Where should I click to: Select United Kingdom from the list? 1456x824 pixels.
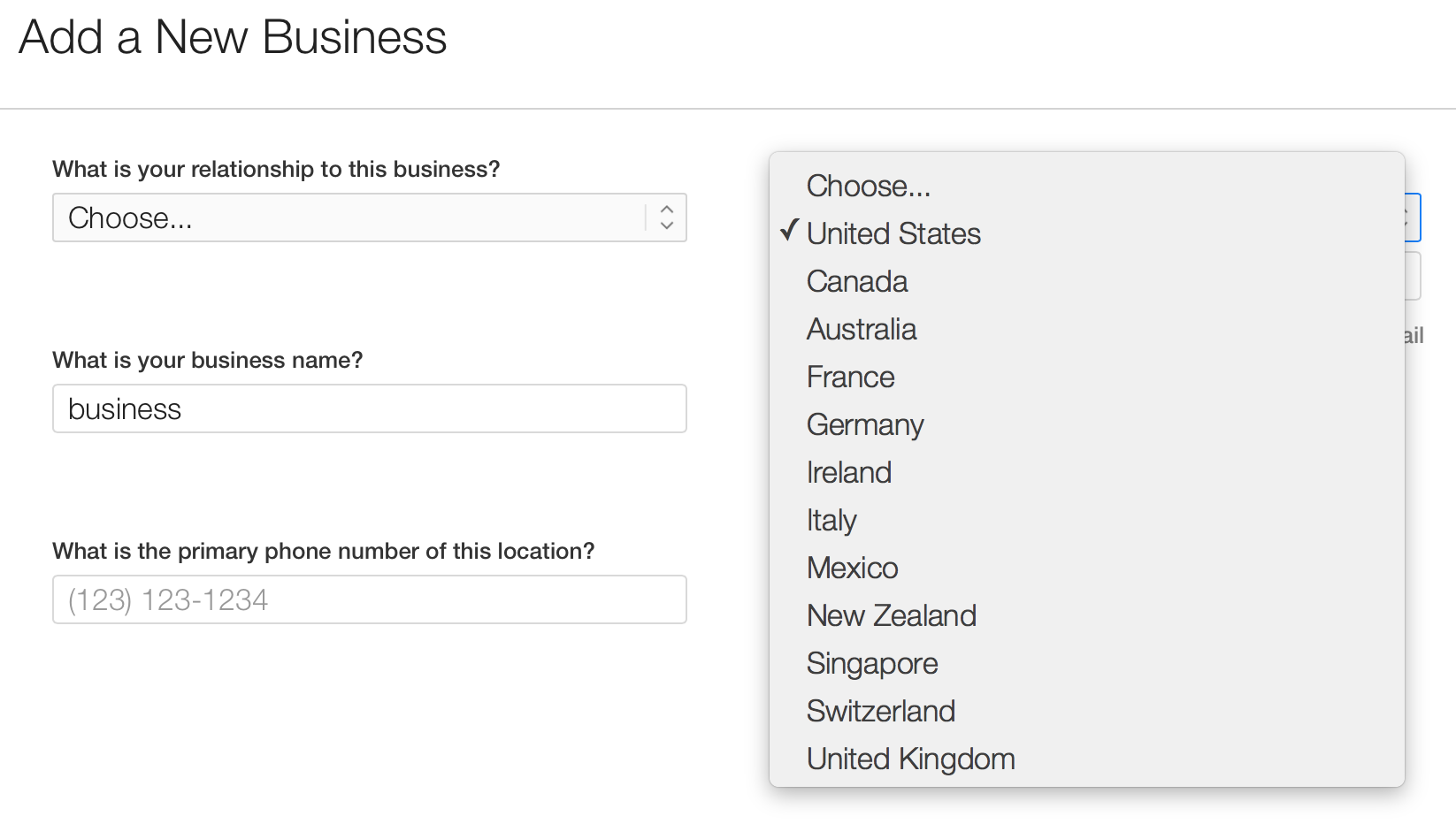910,759
